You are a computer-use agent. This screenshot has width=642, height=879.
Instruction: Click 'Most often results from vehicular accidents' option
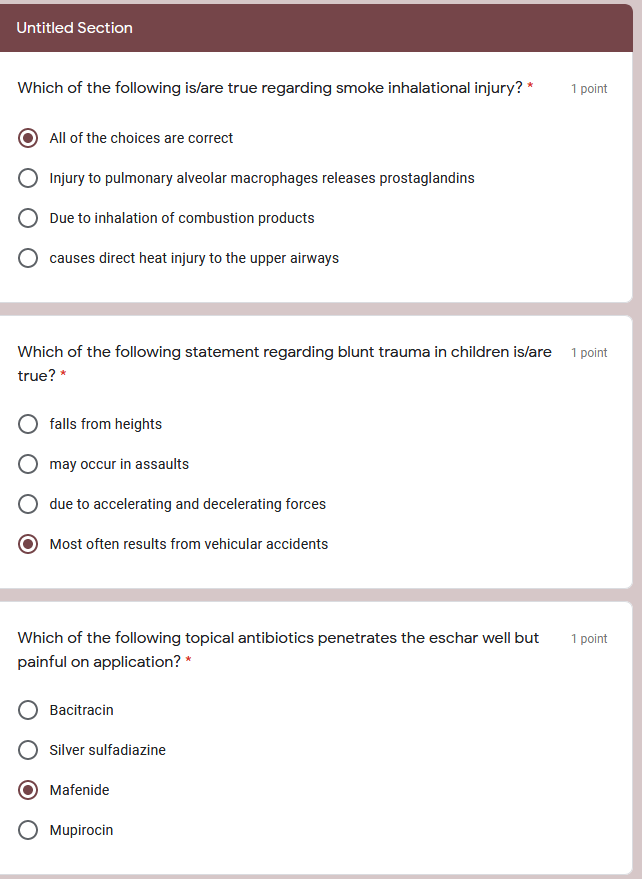pos(28,544)
